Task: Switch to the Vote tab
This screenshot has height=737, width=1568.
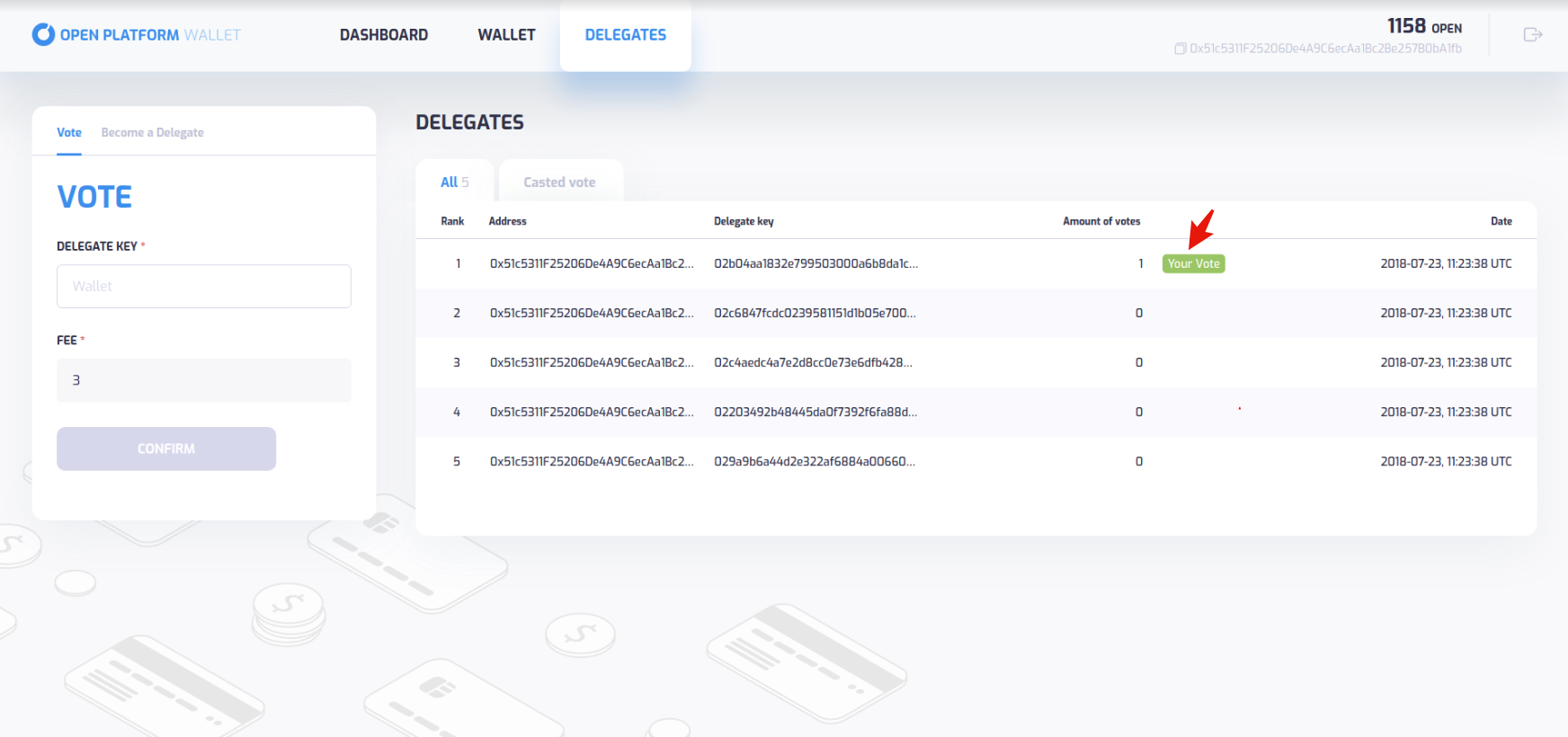Action: (x=69, y=132)
